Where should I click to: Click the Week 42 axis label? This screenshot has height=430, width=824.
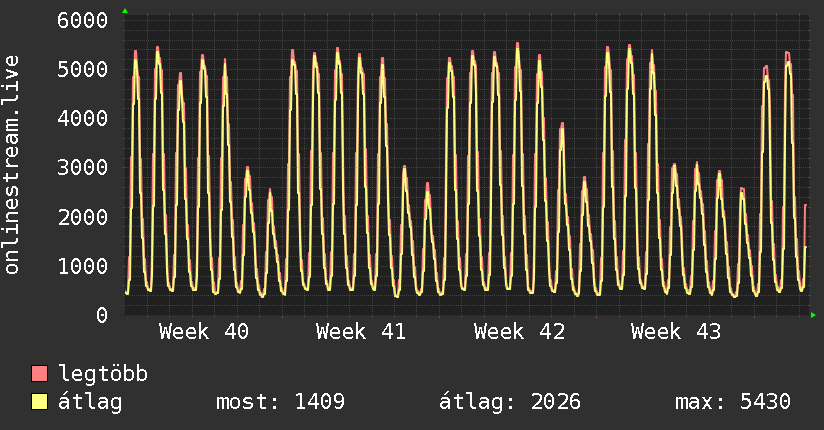point(518,332)
